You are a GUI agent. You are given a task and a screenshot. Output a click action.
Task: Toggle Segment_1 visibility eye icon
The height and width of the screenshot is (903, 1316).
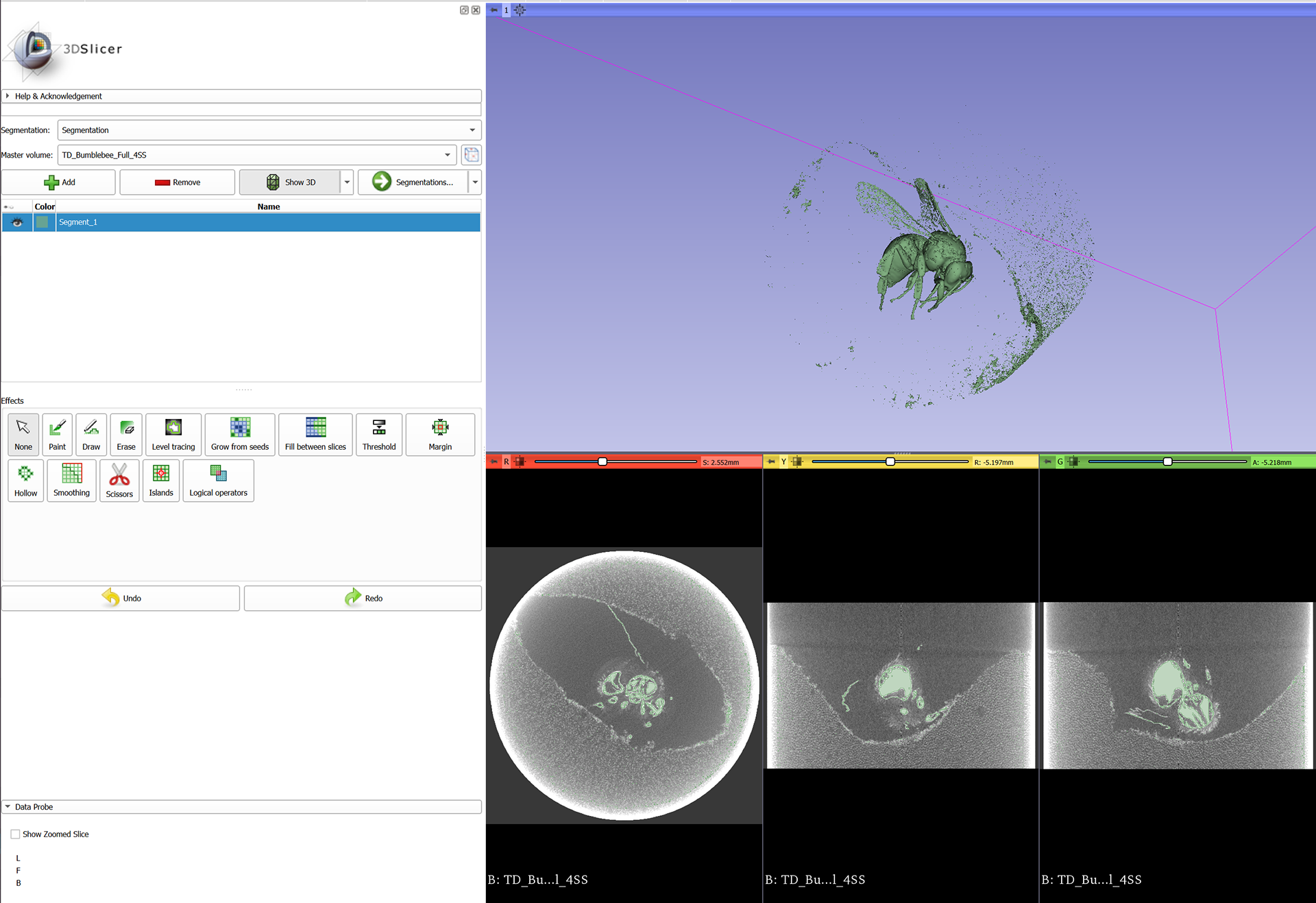coord(17,222)
